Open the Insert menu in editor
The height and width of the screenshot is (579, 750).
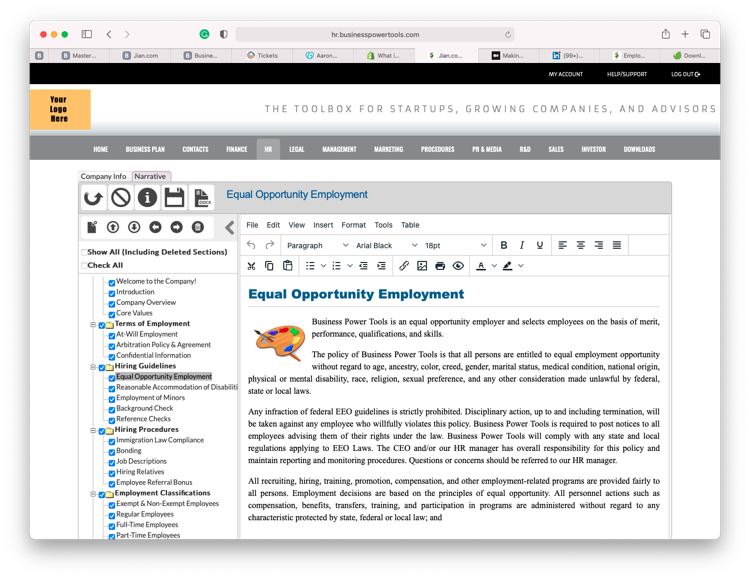(x=323, y=225)
